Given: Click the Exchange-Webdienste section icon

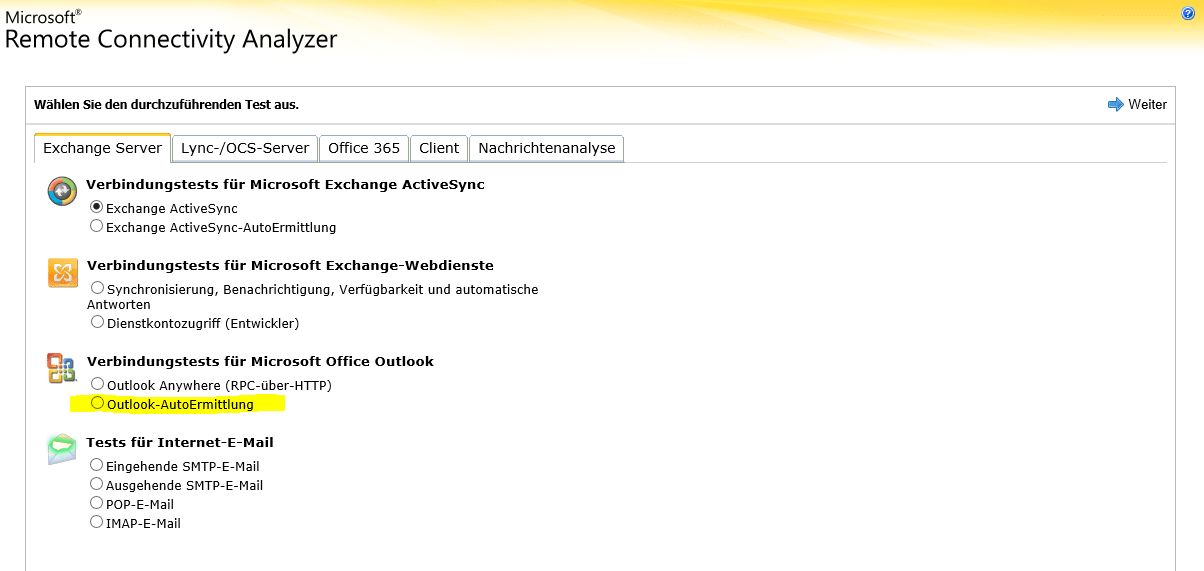Looking at the screenshot, I should [x=62, y=272].
